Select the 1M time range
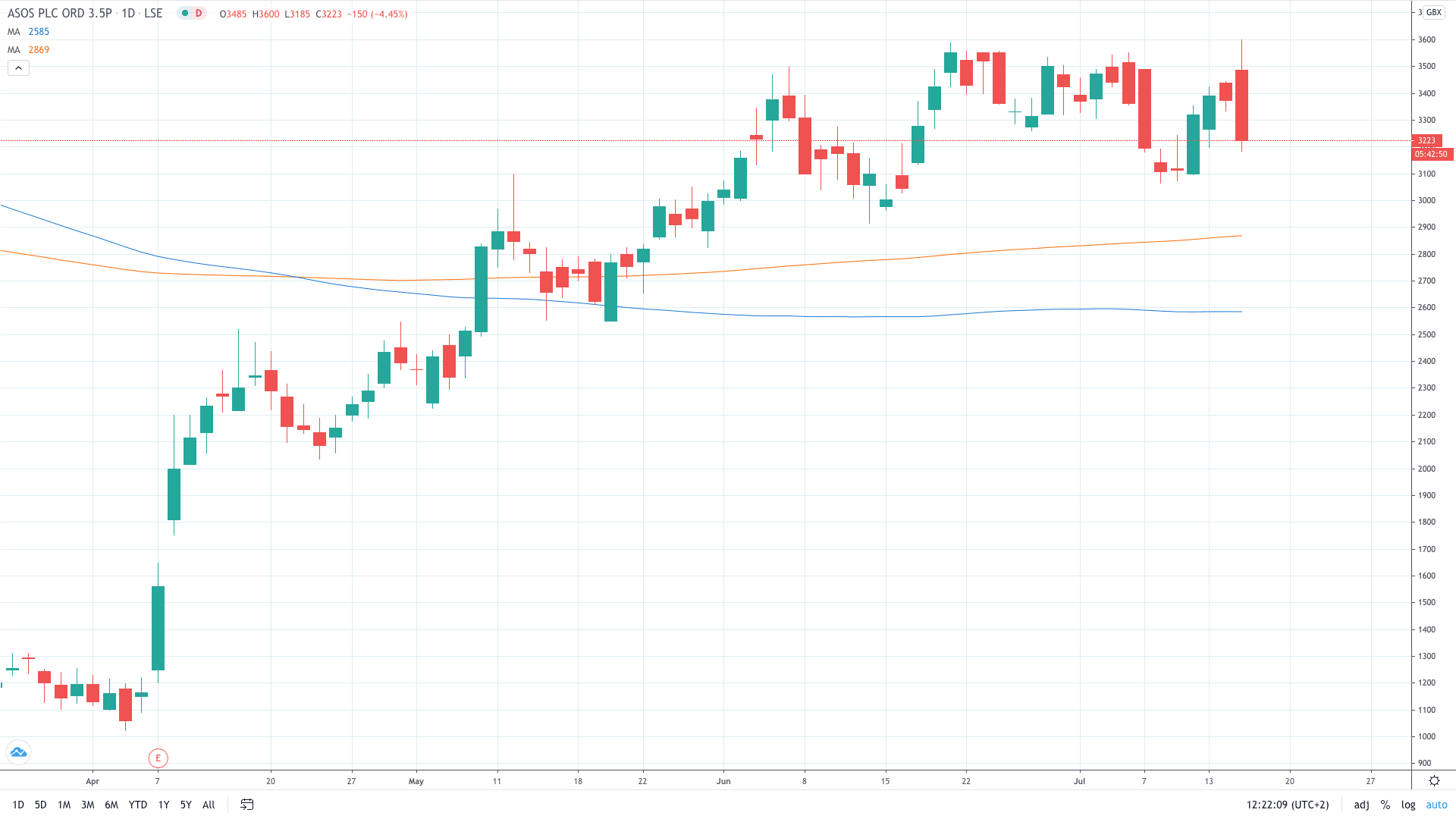Viewport: 1456px width, 819px height. point(64,805)
